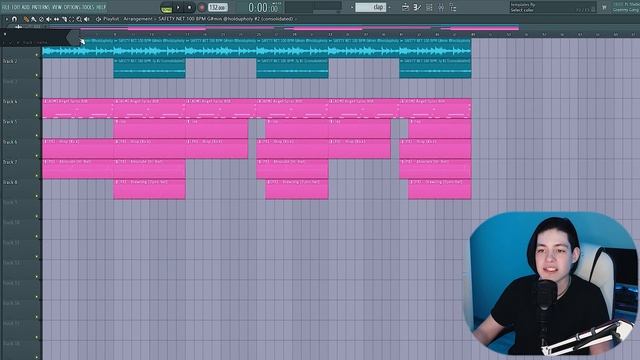This screenshot has height=360, width=640.
Task: Click the icon left of news panel
Action: [604, 7]
